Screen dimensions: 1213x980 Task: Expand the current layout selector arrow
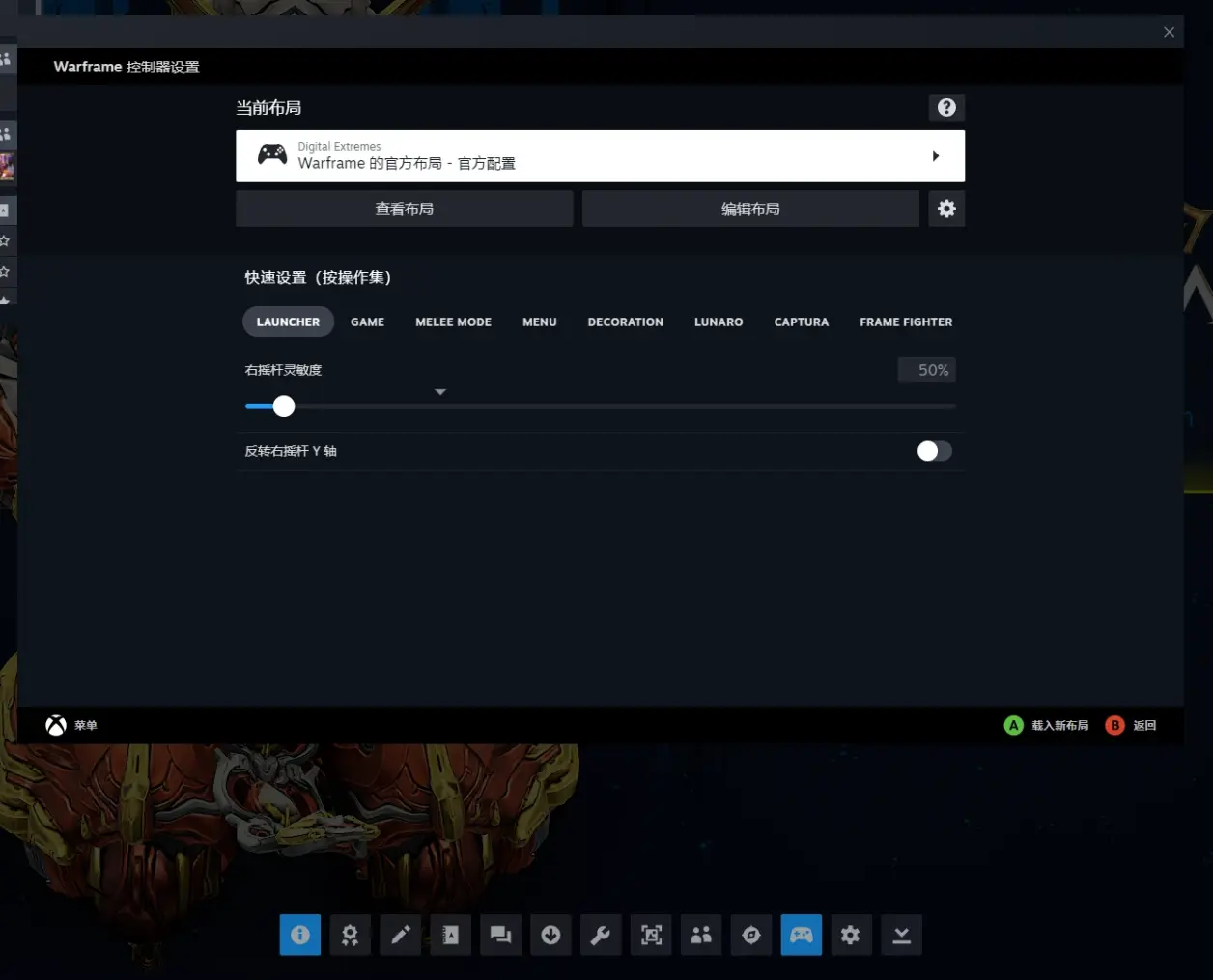935,155
